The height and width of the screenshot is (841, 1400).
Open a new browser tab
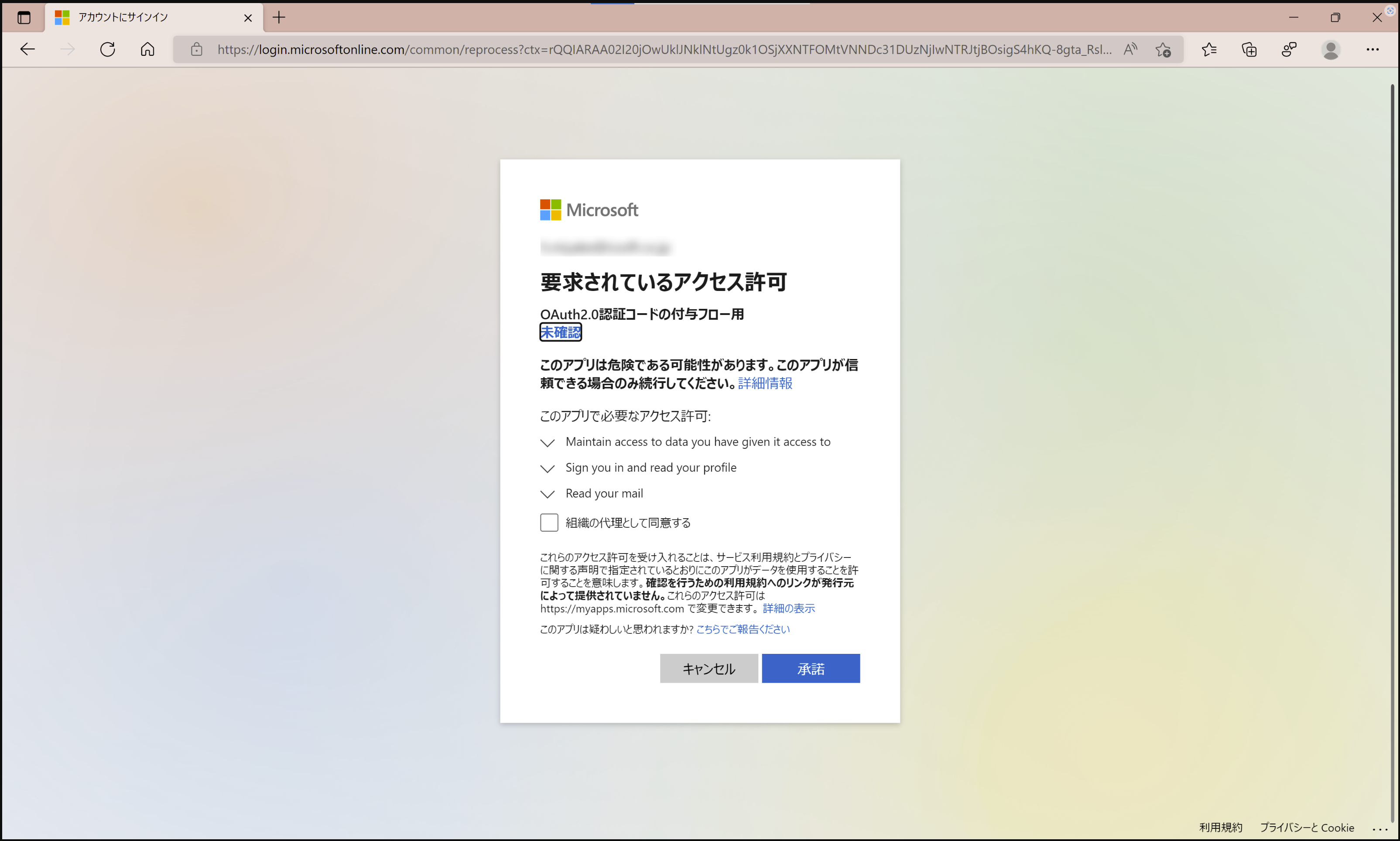pyautogui.click(x=279, y=17)
